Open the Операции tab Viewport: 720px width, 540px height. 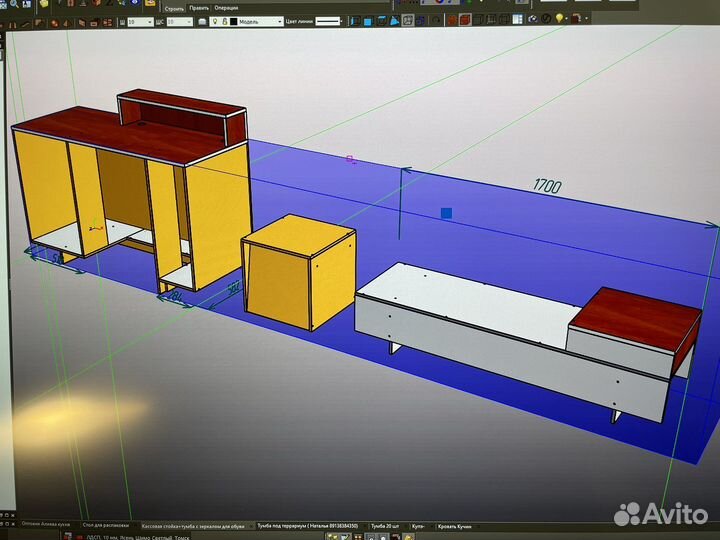(226, 7)
